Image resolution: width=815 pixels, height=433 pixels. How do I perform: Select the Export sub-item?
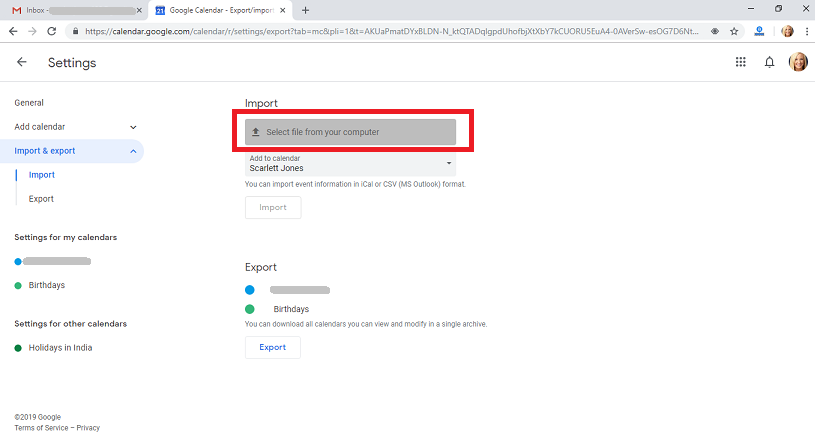click(x=41, y=199)
